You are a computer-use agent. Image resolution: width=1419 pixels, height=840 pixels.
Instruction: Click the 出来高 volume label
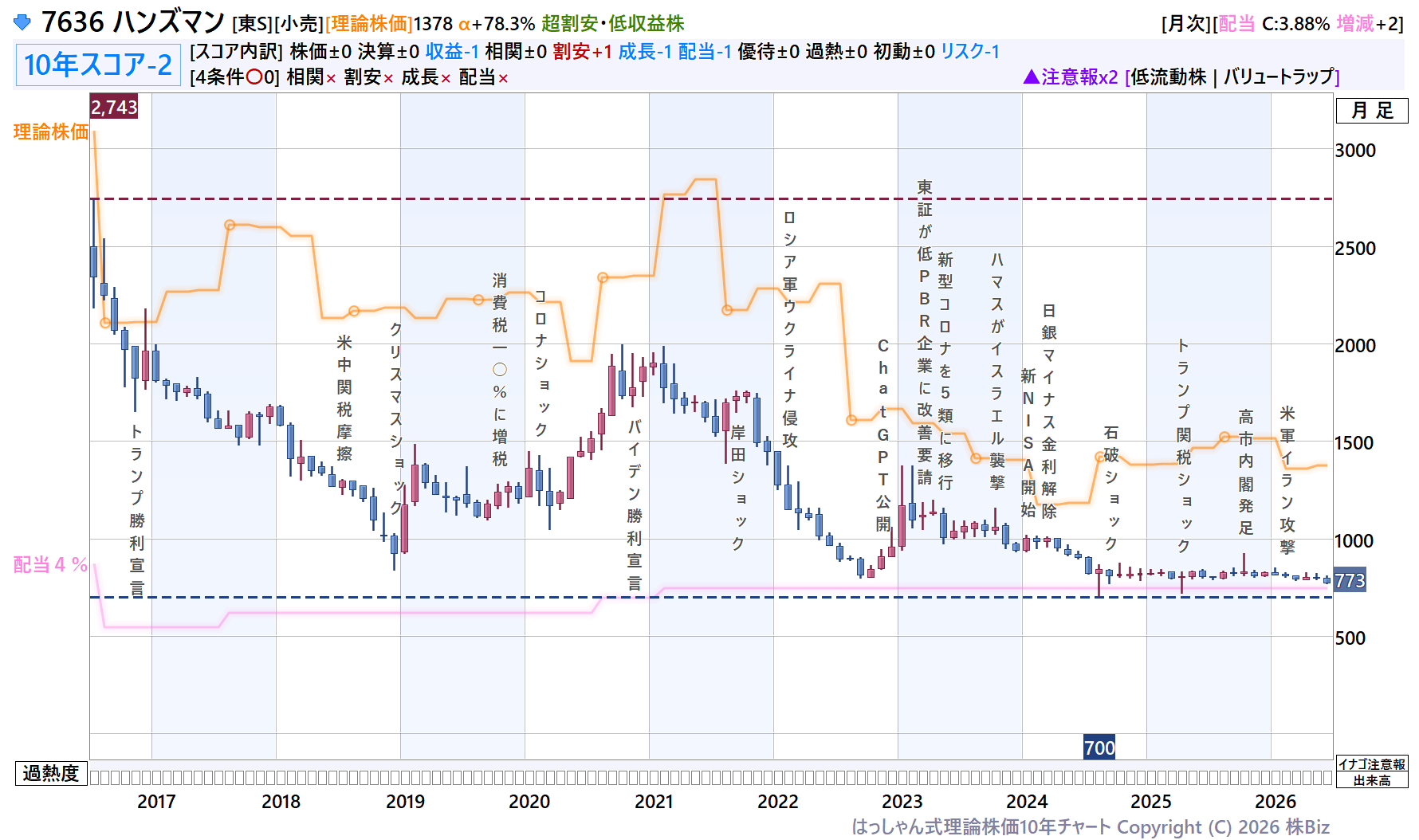(1372, 780)
